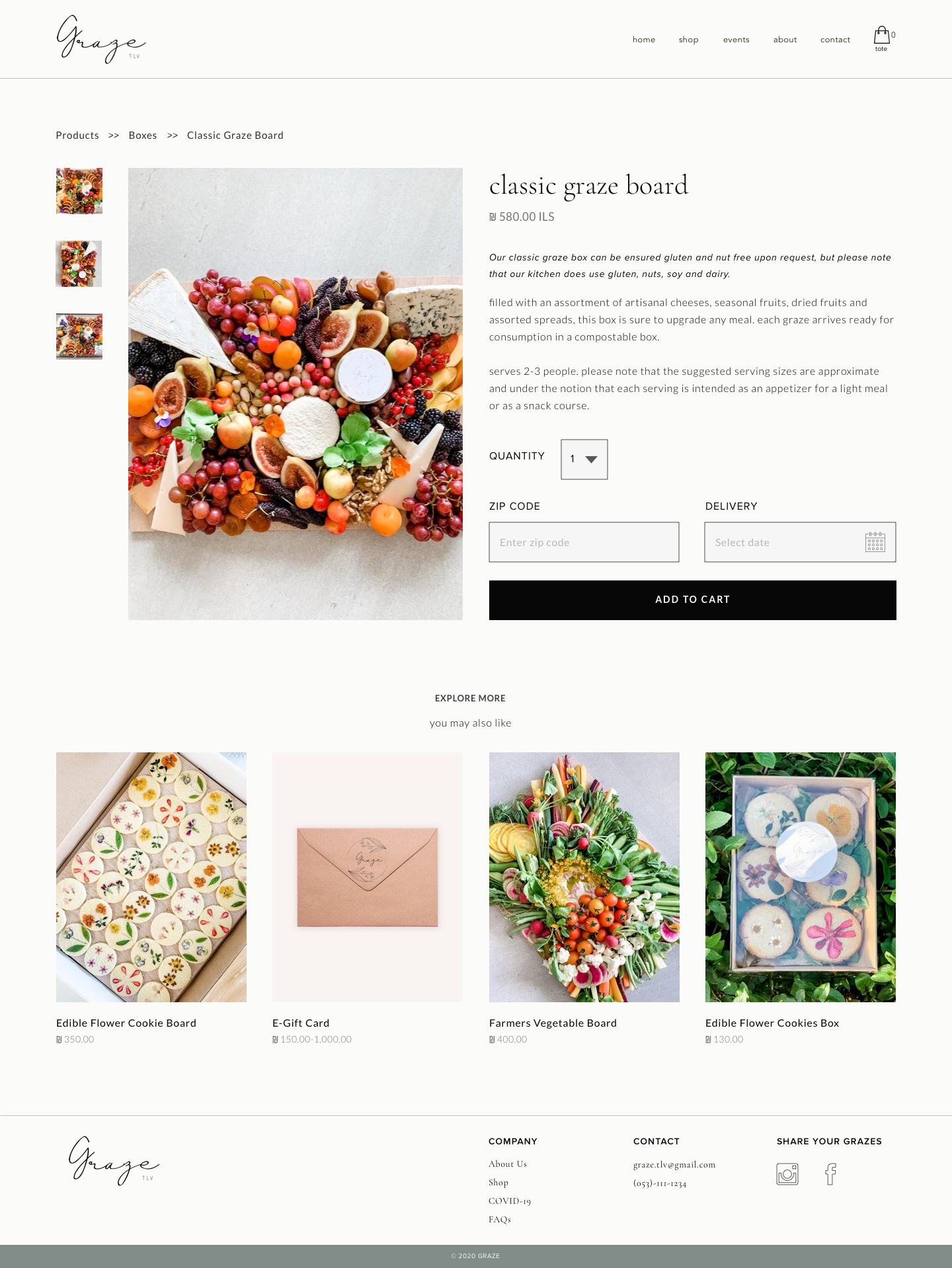
Task: Open the events menu item
Action: (736, 40)
